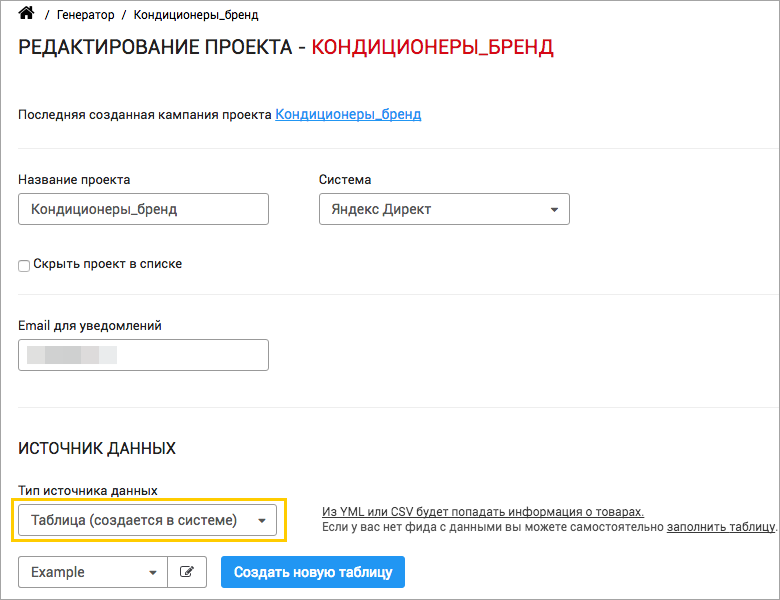The image size is (780, 600).
Task: Follow the заполнить таблицу link
Action: coord(720,526)
